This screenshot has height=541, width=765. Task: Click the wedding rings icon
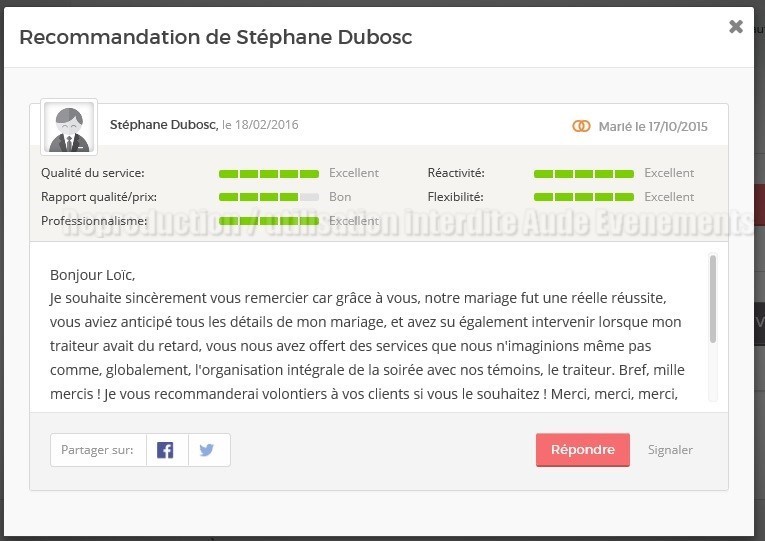point(581,126)
